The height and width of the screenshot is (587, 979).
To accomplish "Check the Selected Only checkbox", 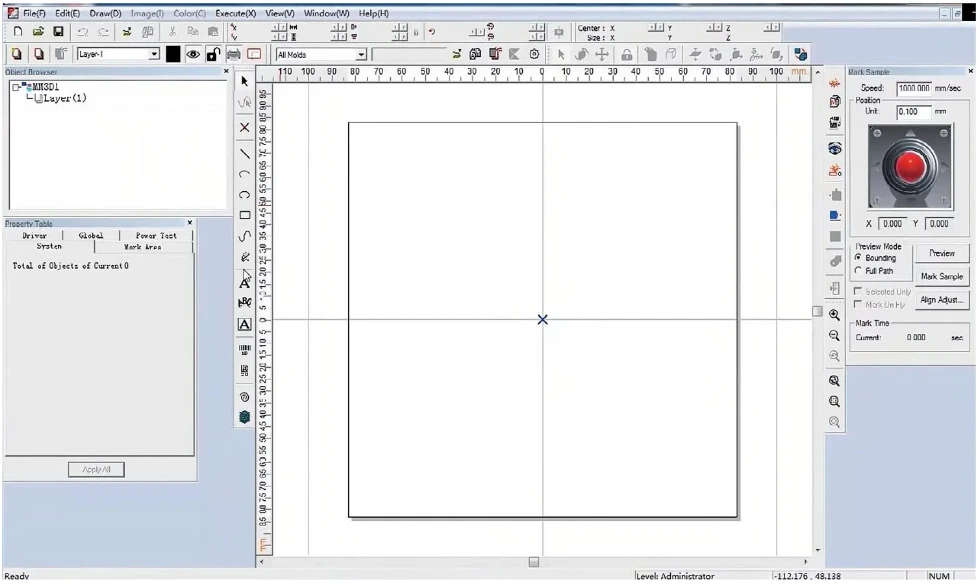I will pos(858,291).
